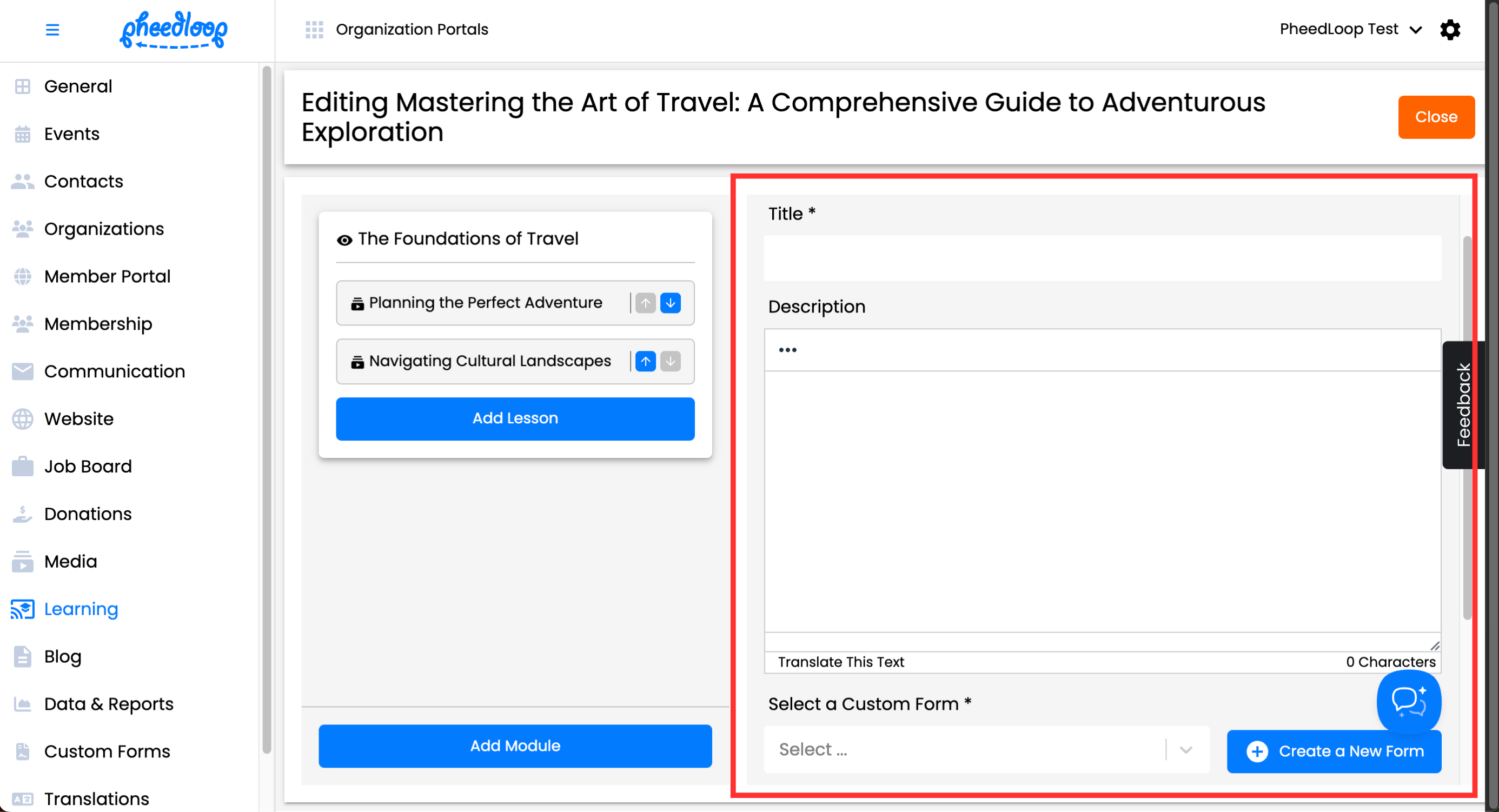Image resolution: width=1499 pixels, height=812 pixels.
Task: Open the Feedback side tab
Action: click(x=1462, y=405)
